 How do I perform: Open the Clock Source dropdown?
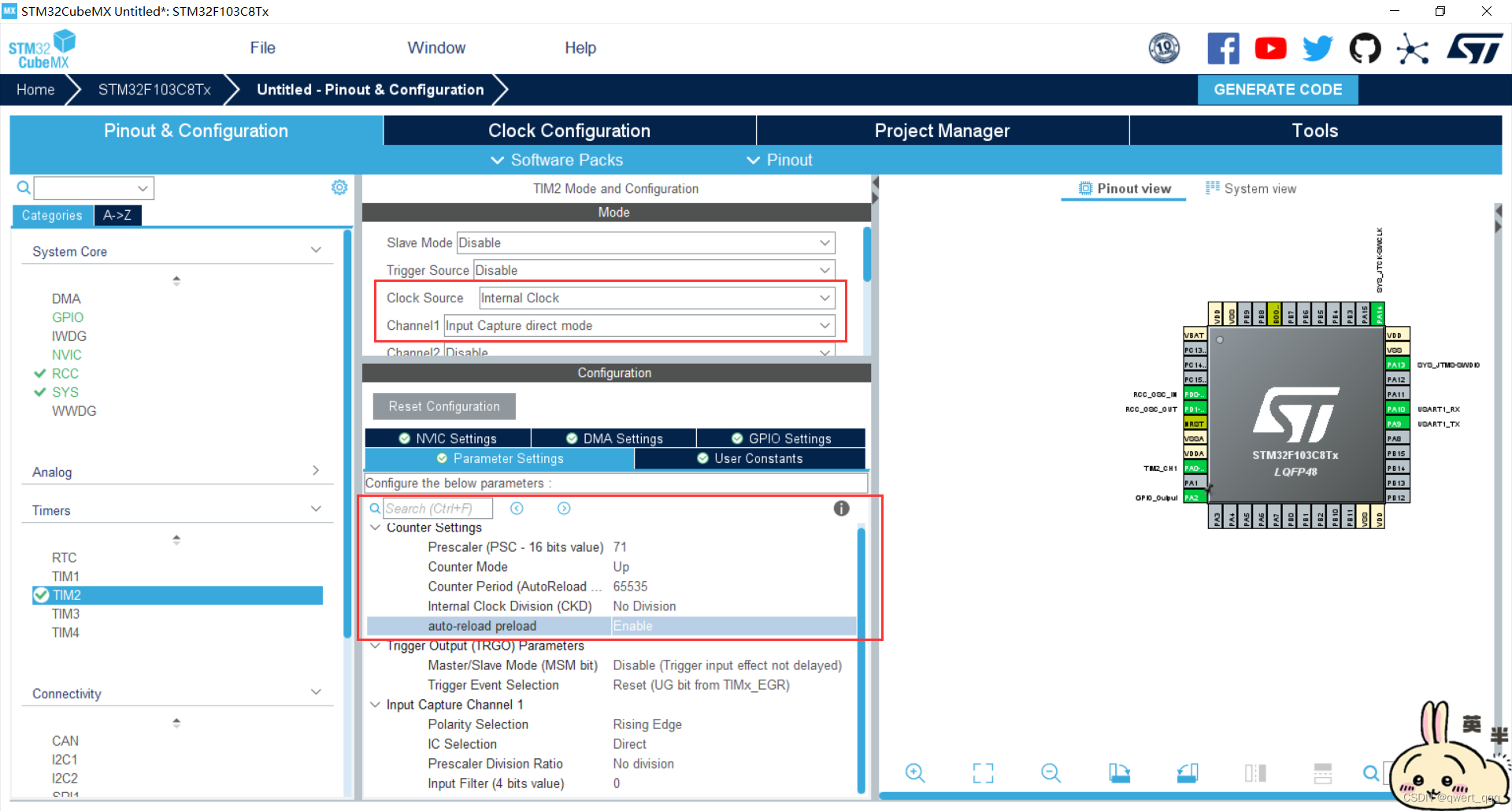(657, 298)
